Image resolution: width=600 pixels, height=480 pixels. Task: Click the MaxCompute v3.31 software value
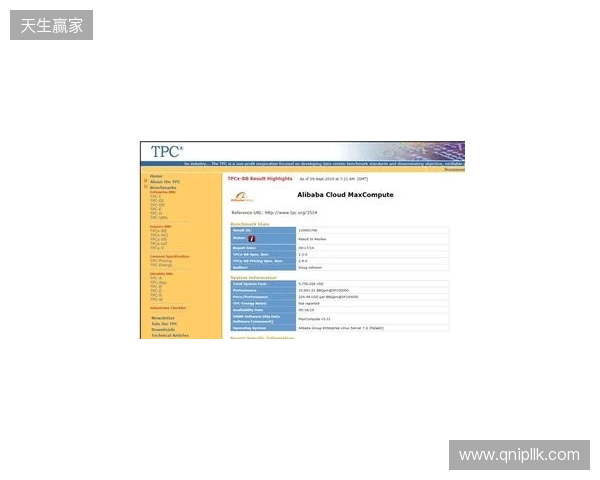(x=315, y=319)
